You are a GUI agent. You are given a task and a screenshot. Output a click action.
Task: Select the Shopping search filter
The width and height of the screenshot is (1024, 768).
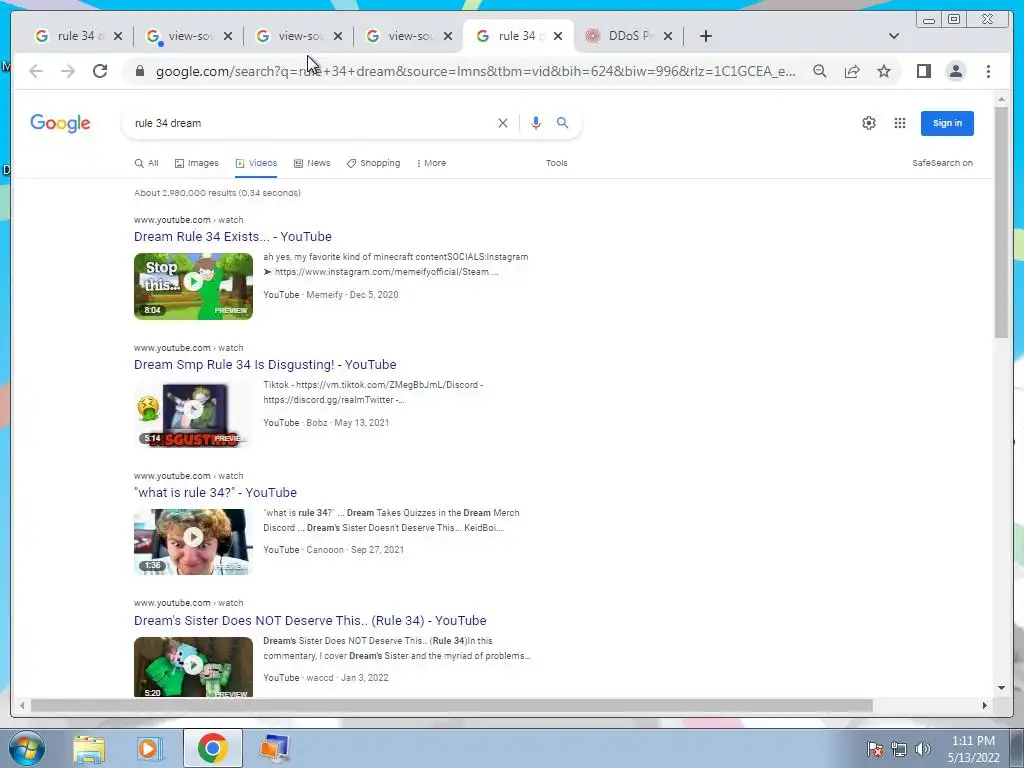point(374,163)
